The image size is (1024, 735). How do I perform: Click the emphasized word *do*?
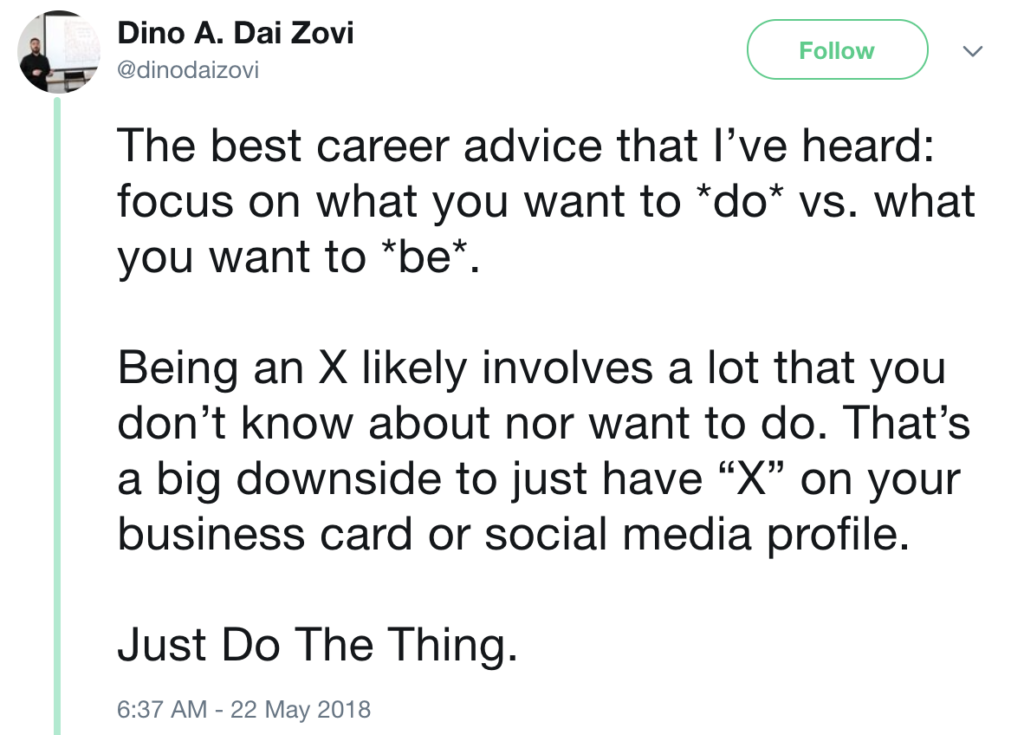point(739,201)
